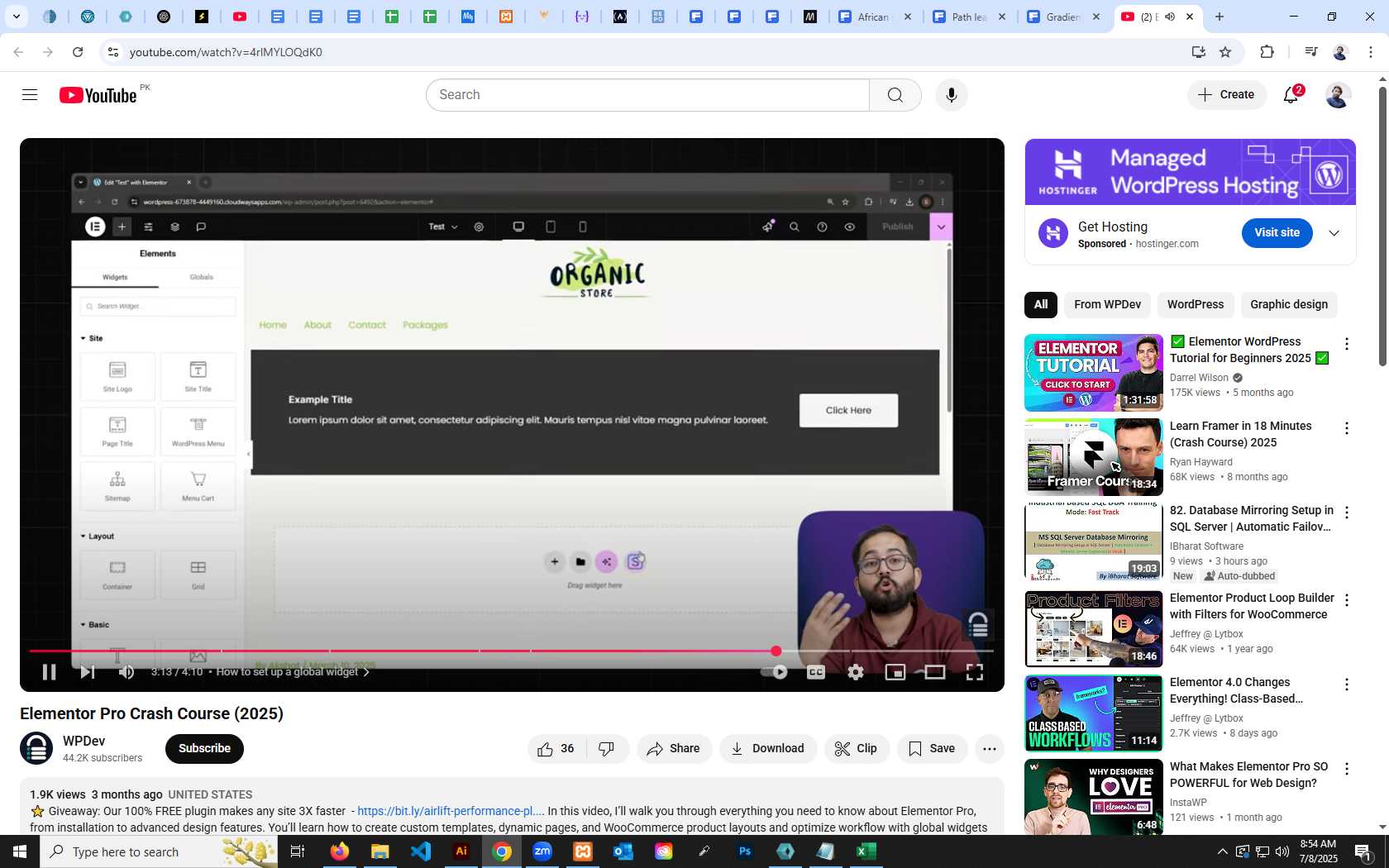The image size is (1389, 868).
Task: Click the search magnifier button
Action: [x=895, y=95]
